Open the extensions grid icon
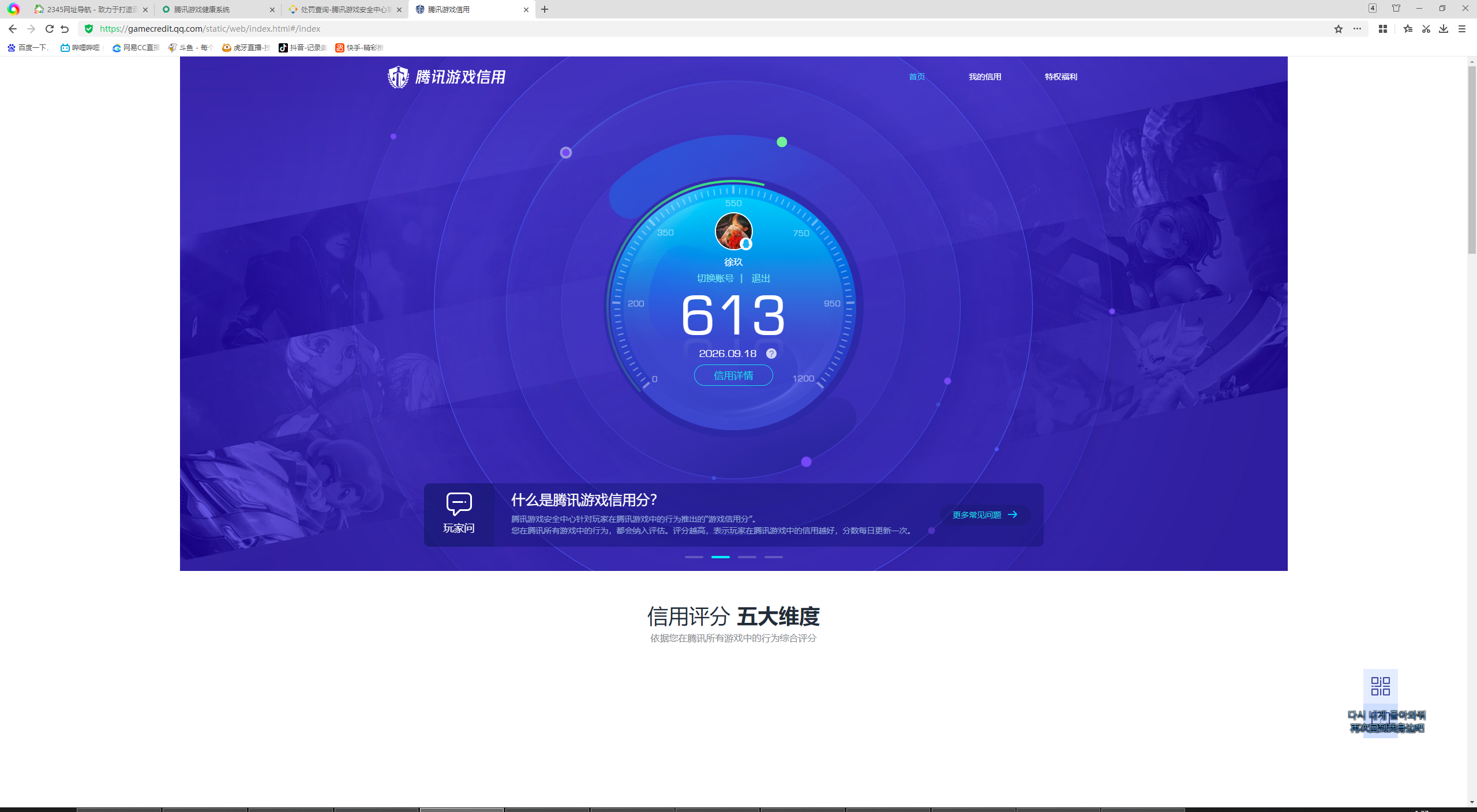 click(1383, 29)
